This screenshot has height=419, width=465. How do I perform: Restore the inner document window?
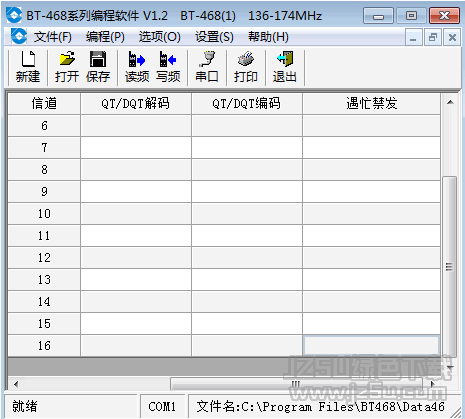point(433,37)
